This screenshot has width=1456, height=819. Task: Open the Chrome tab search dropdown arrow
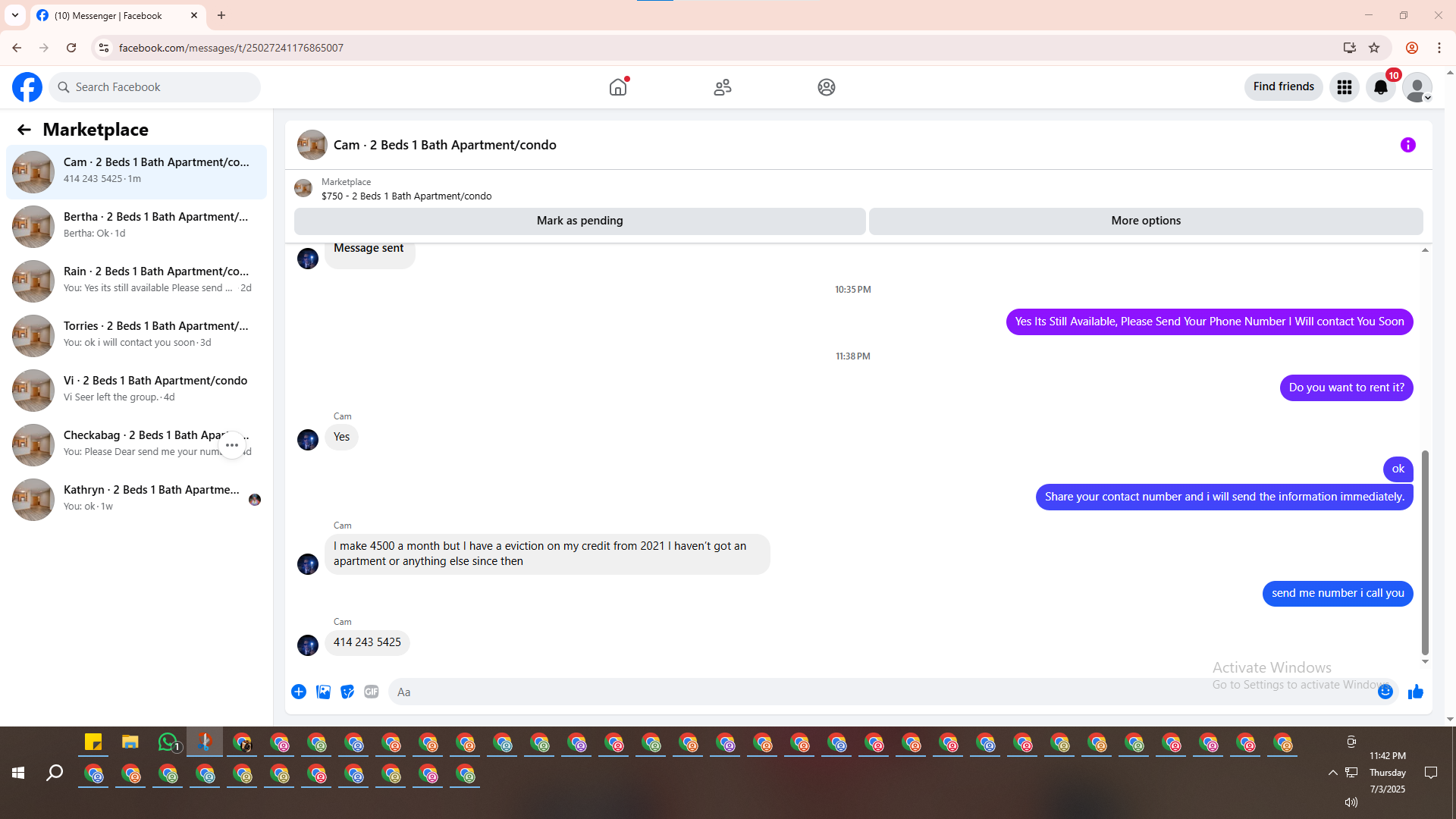(15, 15)
